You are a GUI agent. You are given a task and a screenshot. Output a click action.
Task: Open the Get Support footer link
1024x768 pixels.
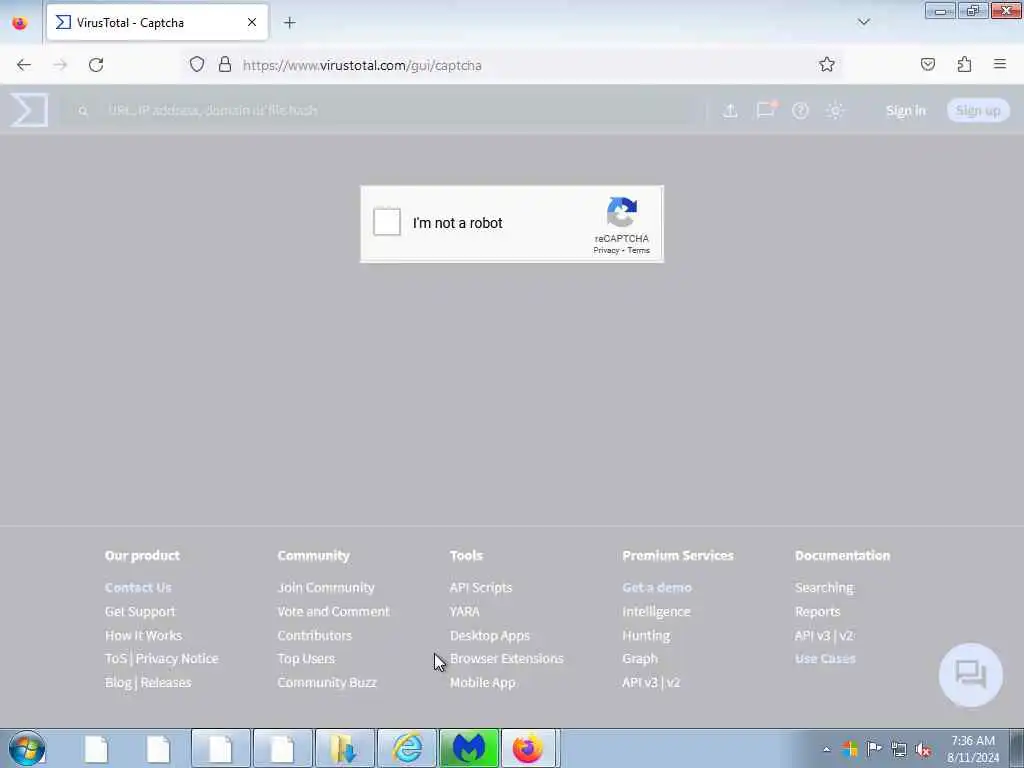[x=140, y=611]
